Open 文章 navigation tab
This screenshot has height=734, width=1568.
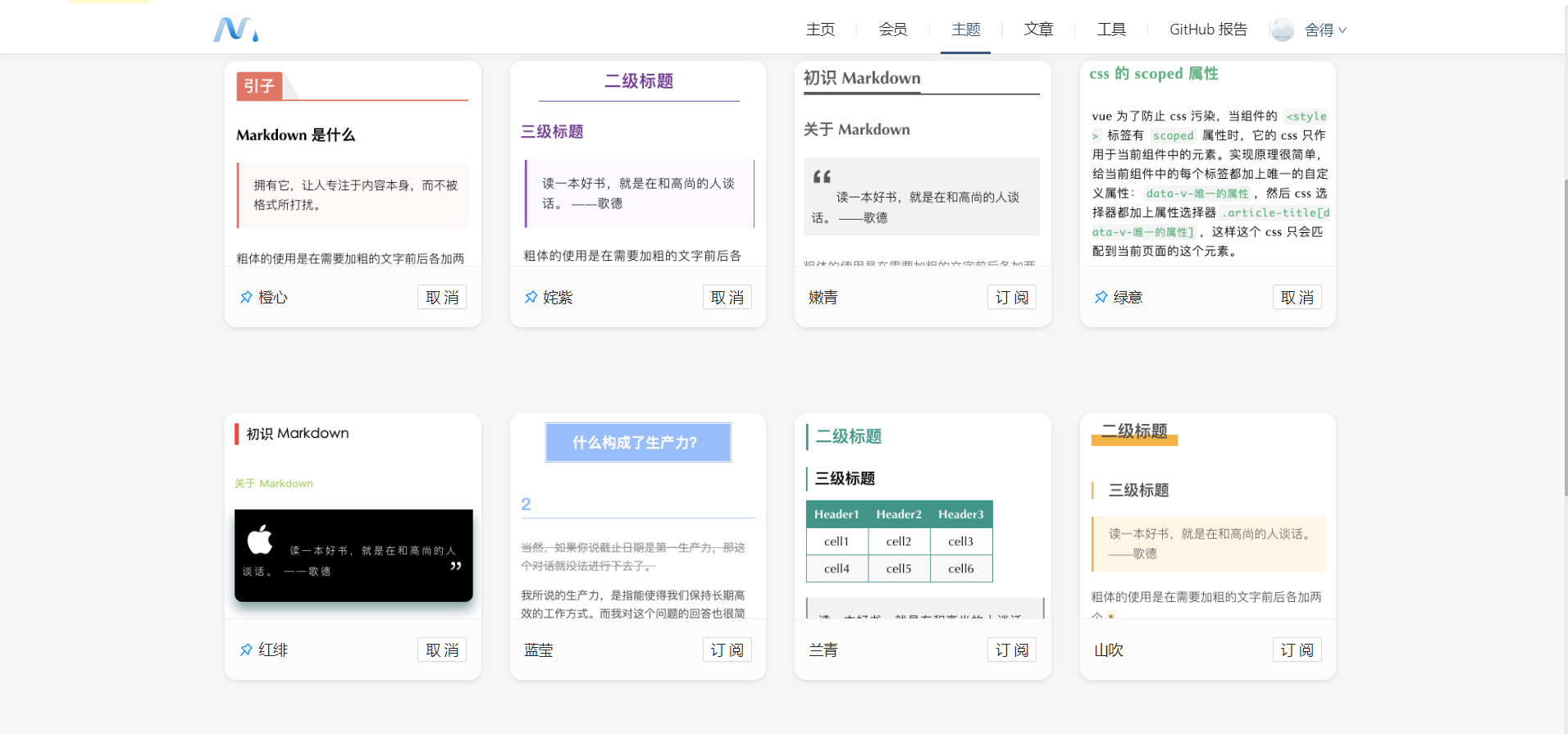[x=1038, y=30]
